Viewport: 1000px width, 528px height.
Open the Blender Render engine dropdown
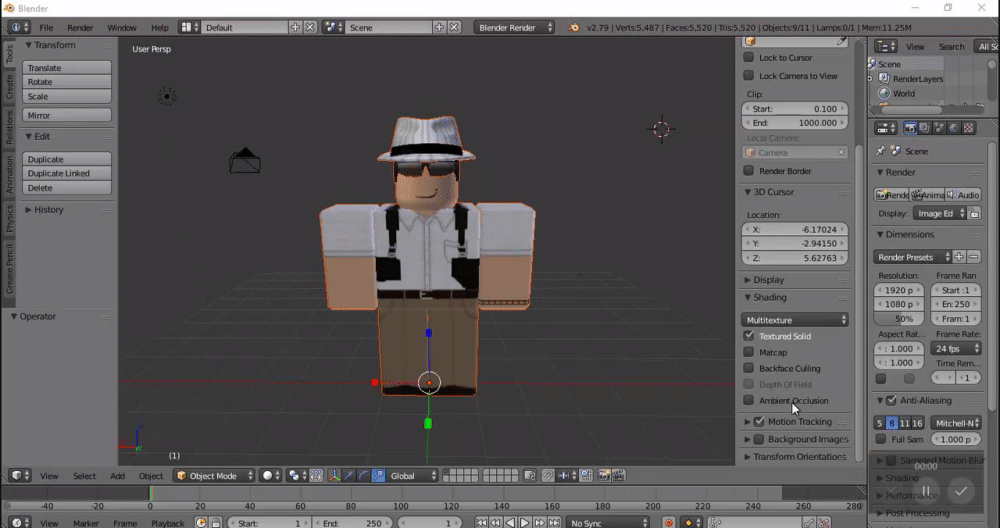(x=515, y=27)
